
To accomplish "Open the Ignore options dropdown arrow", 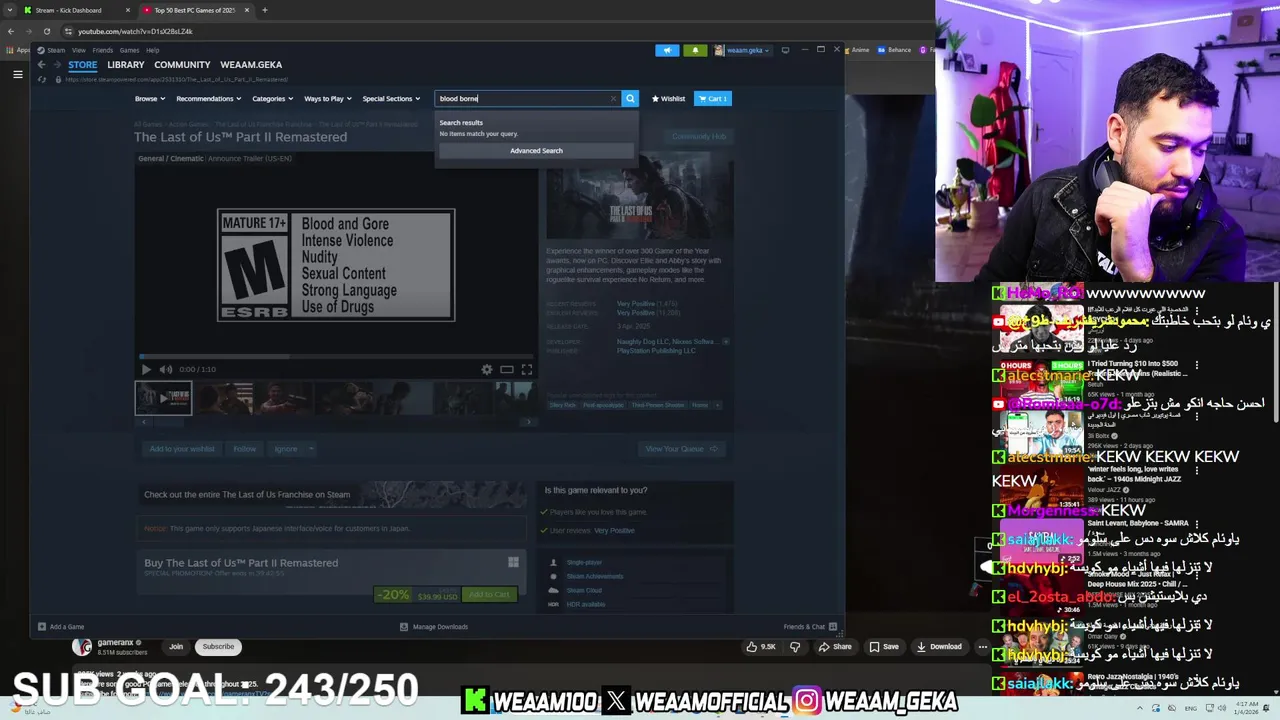I will (x=311, y=449).
